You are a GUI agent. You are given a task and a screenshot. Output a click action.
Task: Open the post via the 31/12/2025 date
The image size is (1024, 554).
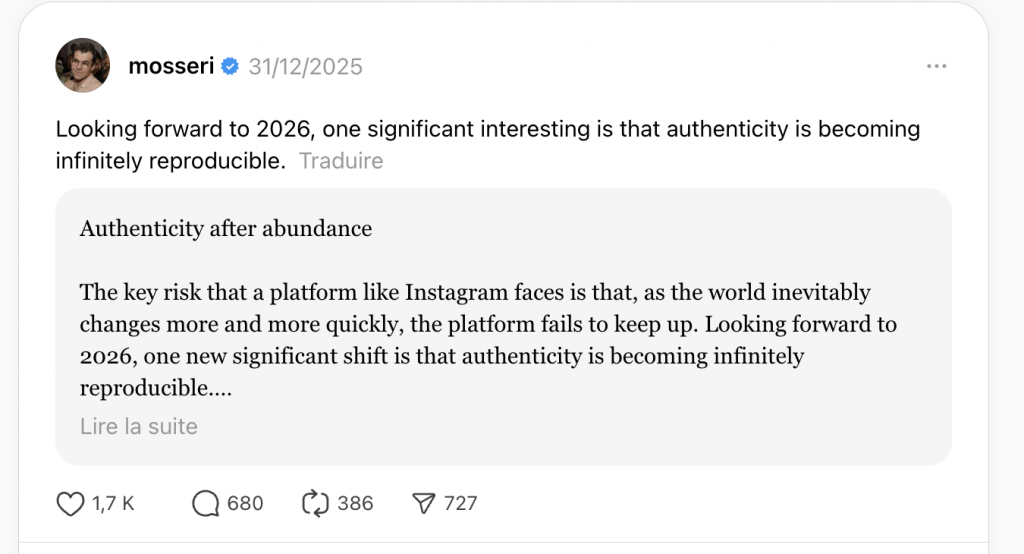(x=305, y=67)
